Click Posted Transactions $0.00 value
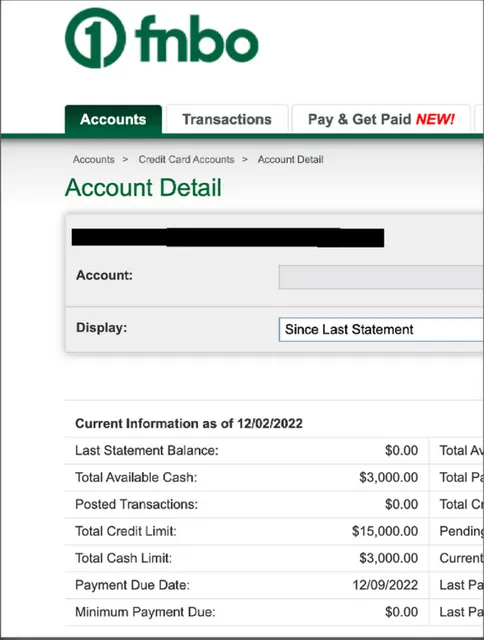This screenshot has height=640, width=484. 402,504
